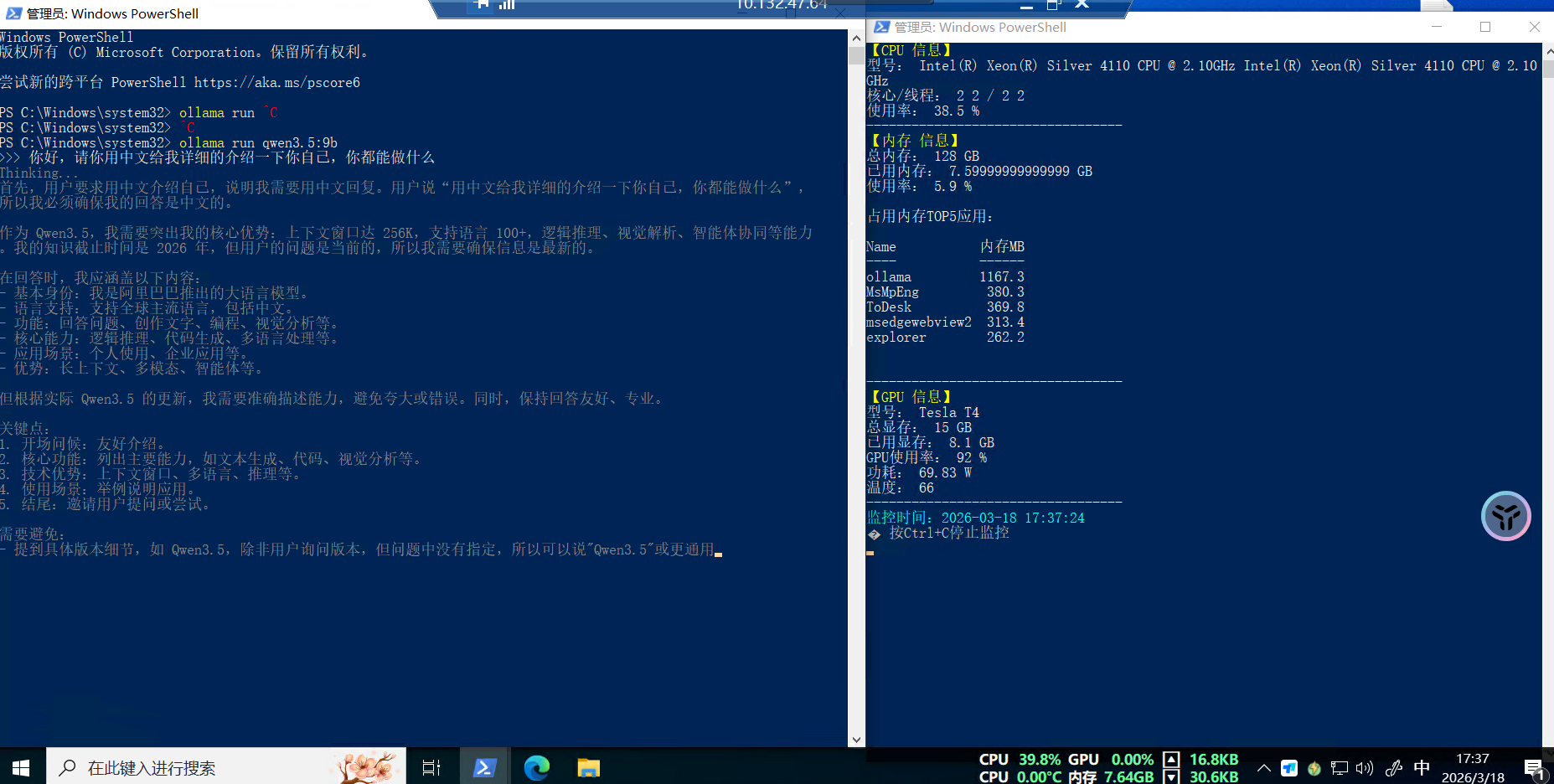1554x784 pixels.
Task: Click the ollama 1167.3 memory row
Action: point(946,276)
